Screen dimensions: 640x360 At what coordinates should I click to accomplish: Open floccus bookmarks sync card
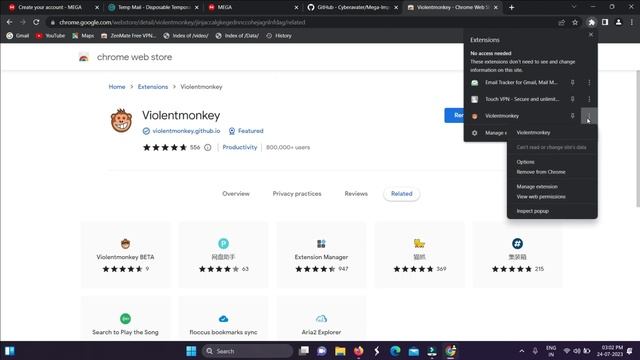tap(223, 319)
